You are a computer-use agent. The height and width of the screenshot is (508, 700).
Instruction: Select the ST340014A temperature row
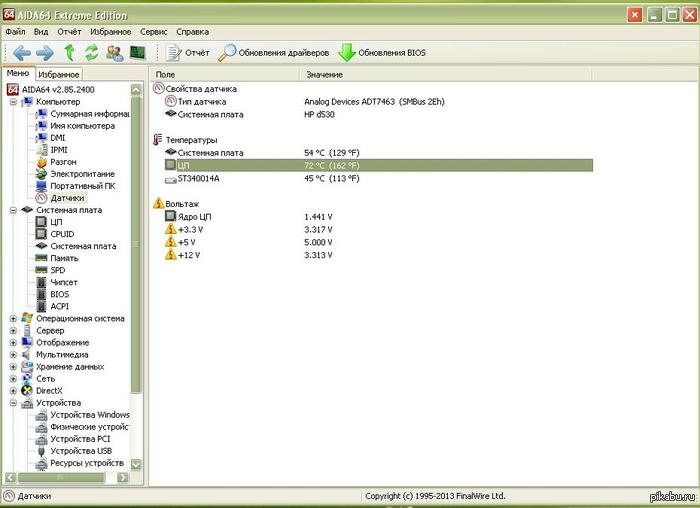tap(197, 179)
